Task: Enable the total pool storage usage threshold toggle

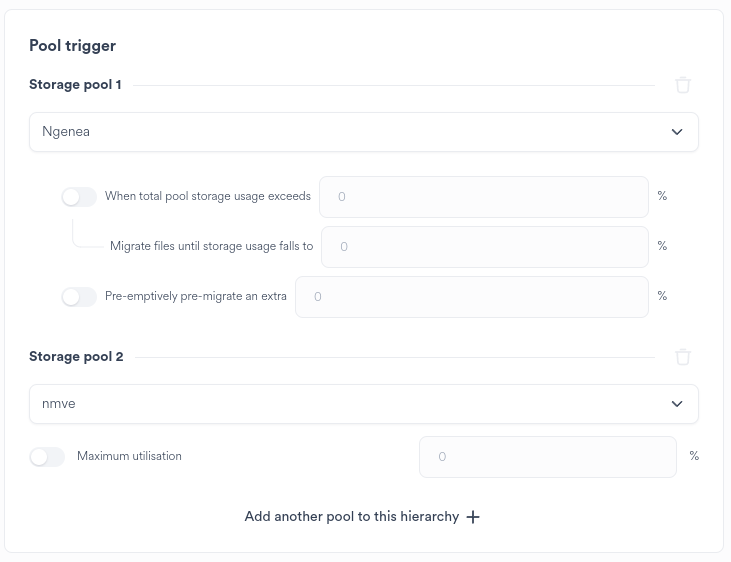Action: pyautogui.click(x=79, y=197)
